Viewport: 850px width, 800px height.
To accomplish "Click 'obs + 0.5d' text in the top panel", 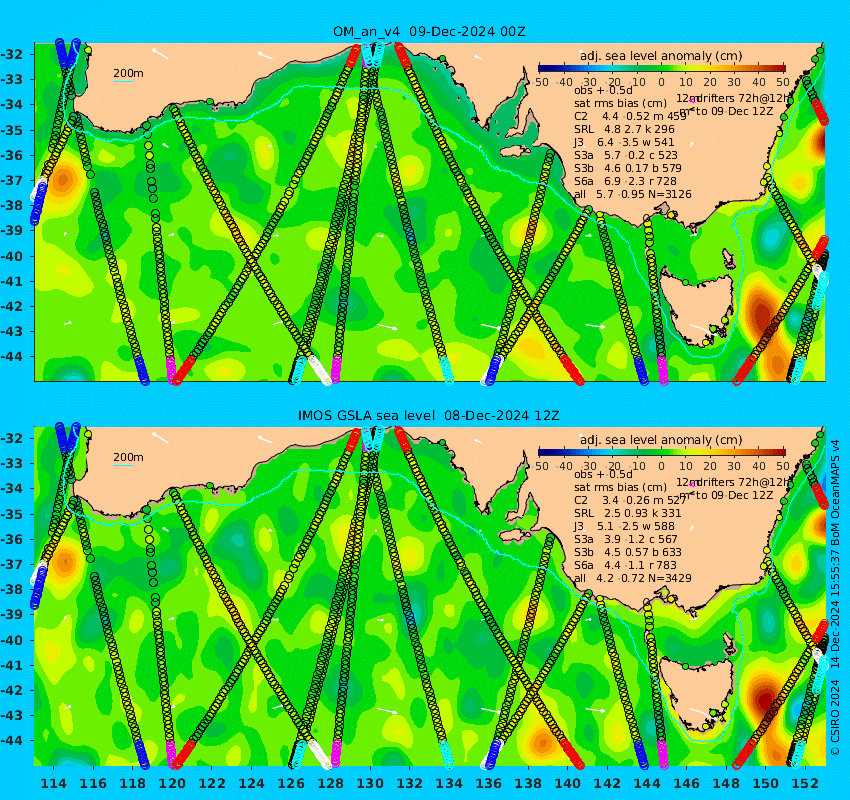I will (x=603, y=90).
